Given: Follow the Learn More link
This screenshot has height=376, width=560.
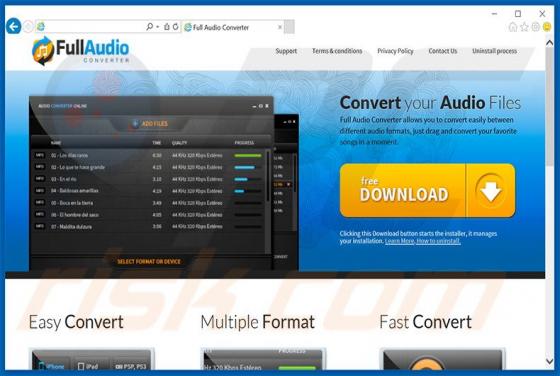Looking at the screenshot, I should pyautogui.click(x=400, y=241).
